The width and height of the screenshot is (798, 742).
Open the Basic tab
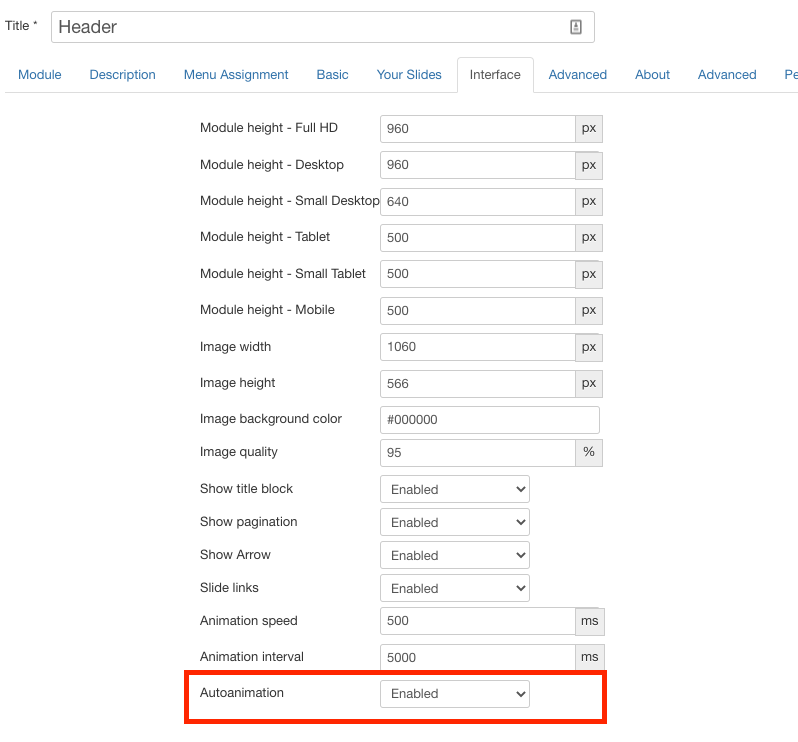pos(333,75)
